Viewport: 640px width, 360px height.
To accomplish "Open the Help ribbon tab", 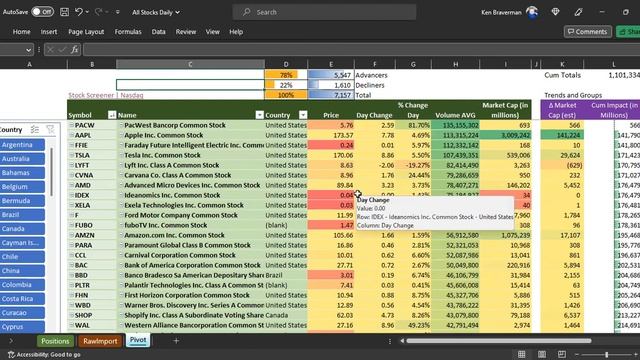I will click(236, 31).
